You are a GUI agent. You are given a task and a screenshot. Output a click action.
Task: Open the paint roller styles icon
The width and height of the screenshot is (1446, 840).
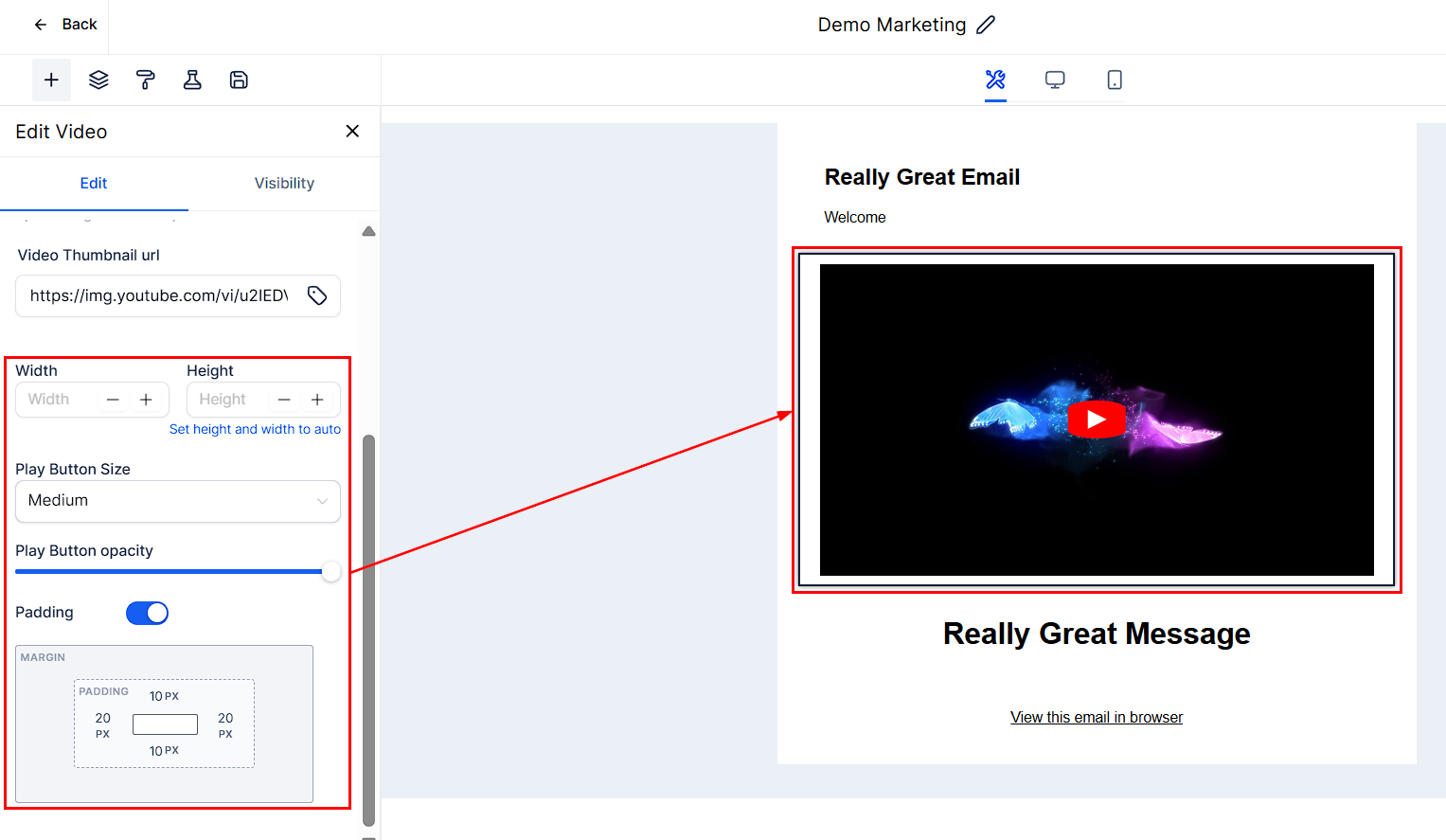tap(145, 80)
